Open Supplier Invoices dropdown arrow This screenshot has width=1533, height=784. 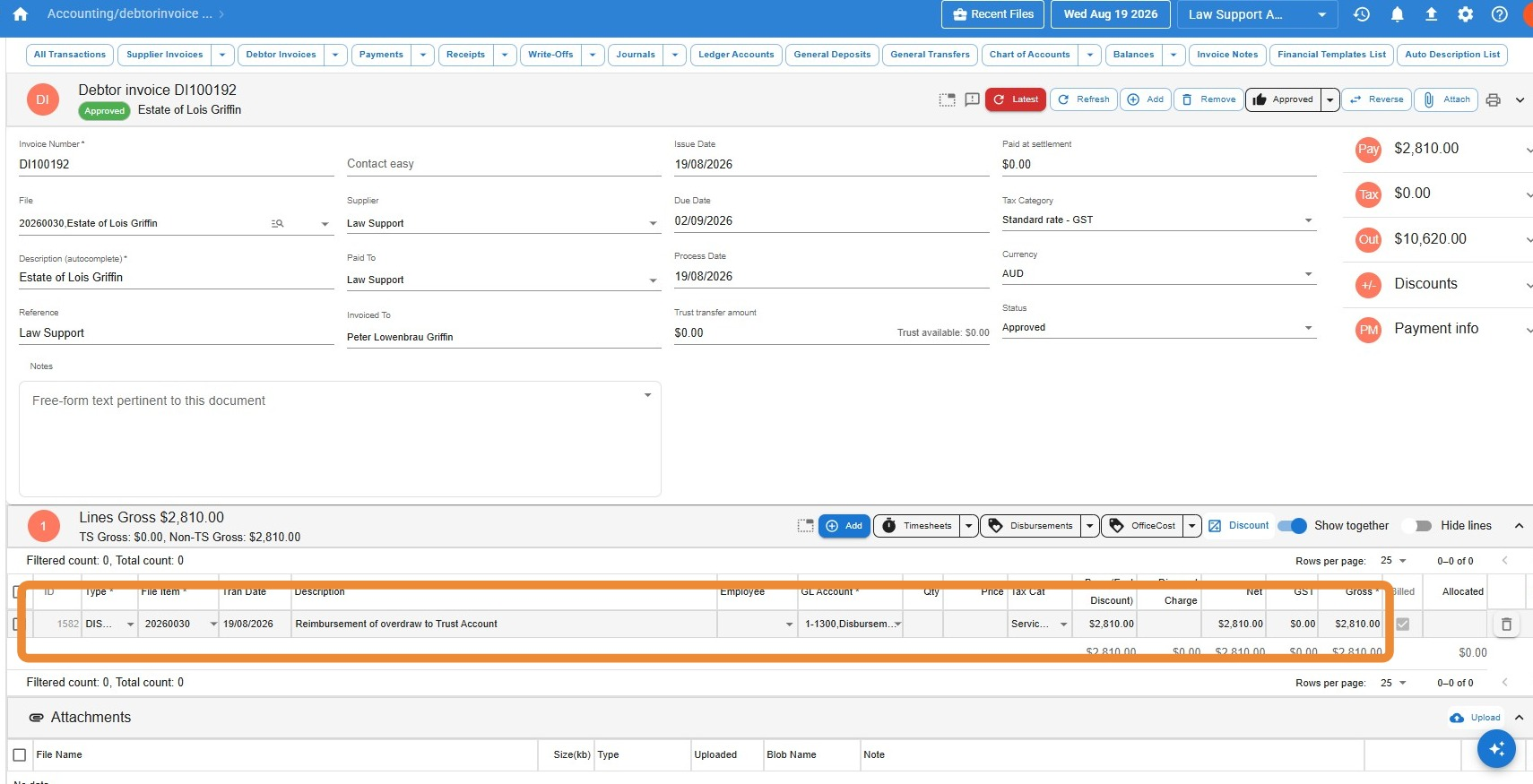222,55
